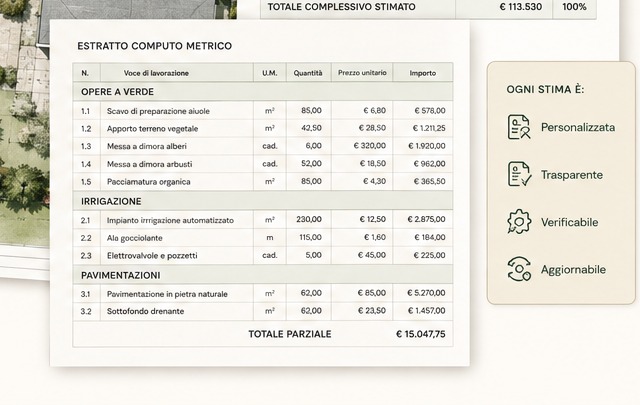Click the TOTALE PARZIALE label
Image resolution: width=640 pixels, height=405 pixels.
pyautogui.click(x=290, y=334)
